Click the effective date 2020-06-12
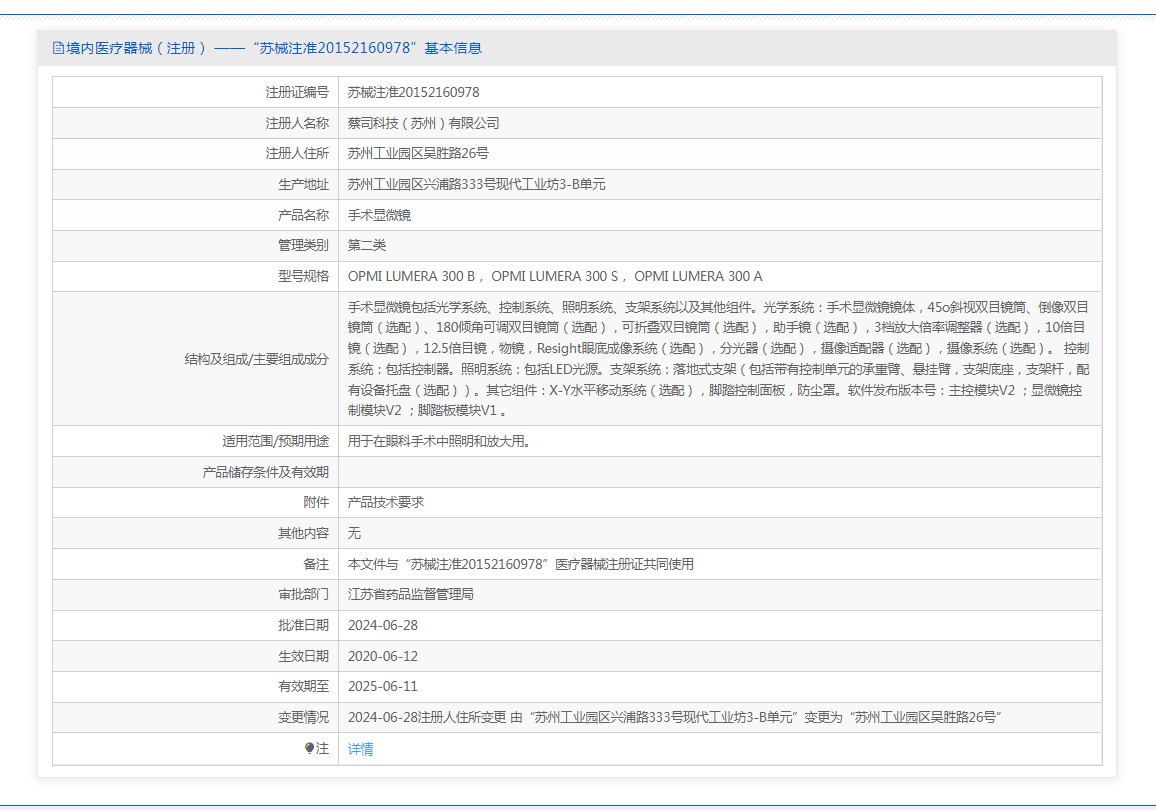 [x=382, y=656]
